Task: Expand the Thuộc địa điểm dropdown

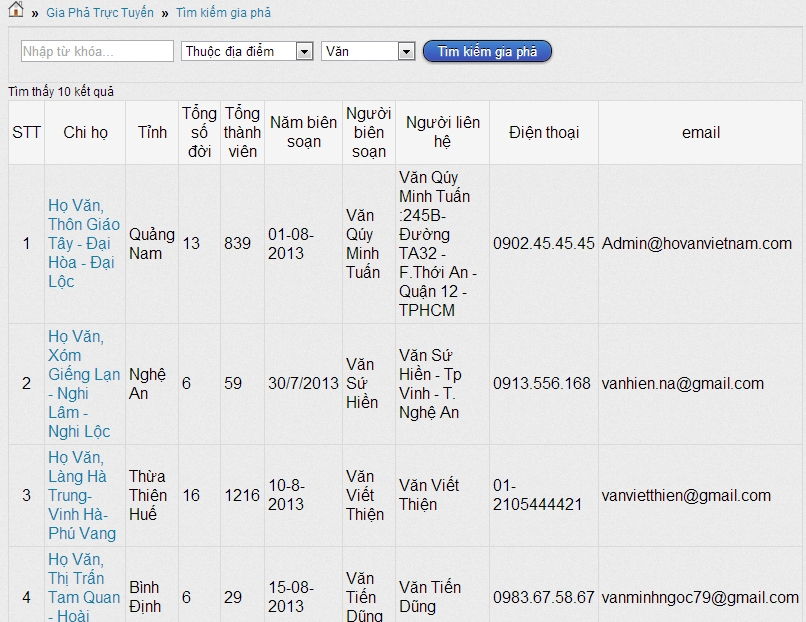Action: click(248, 51)
